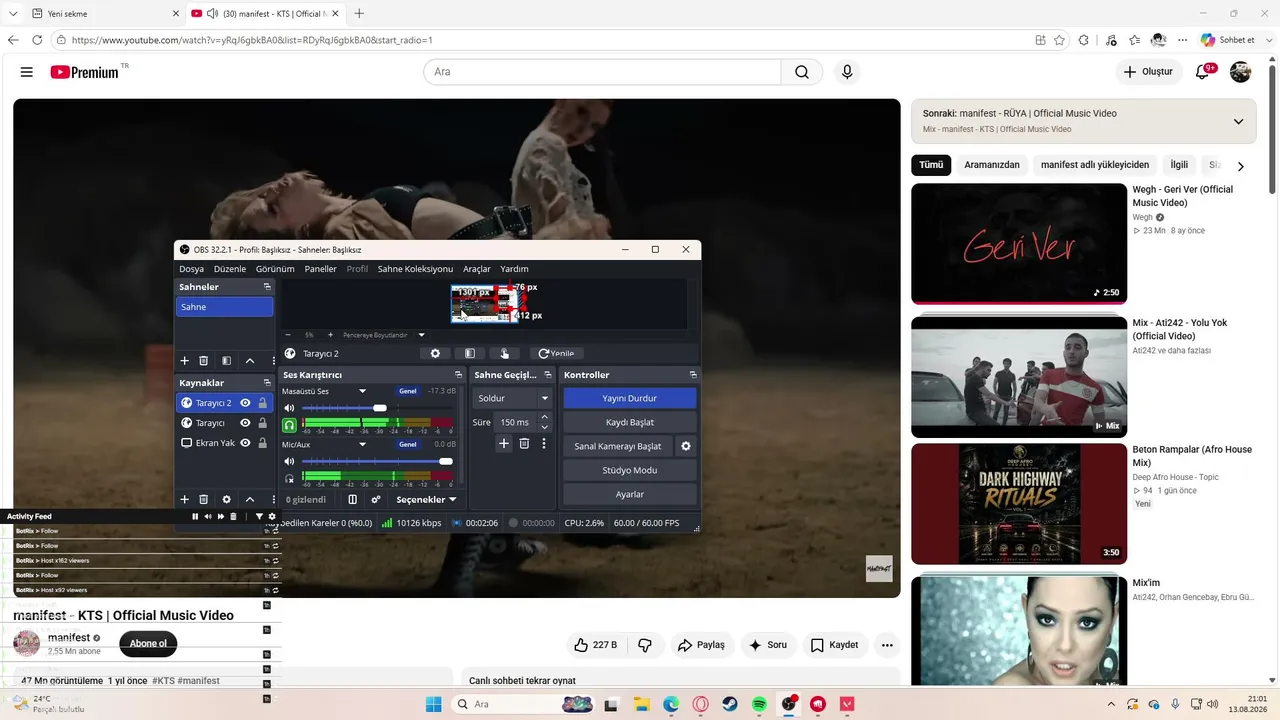Open OBS Ayarlar settings button
This screenshot has width=1280, height=720.
[629, 494]
